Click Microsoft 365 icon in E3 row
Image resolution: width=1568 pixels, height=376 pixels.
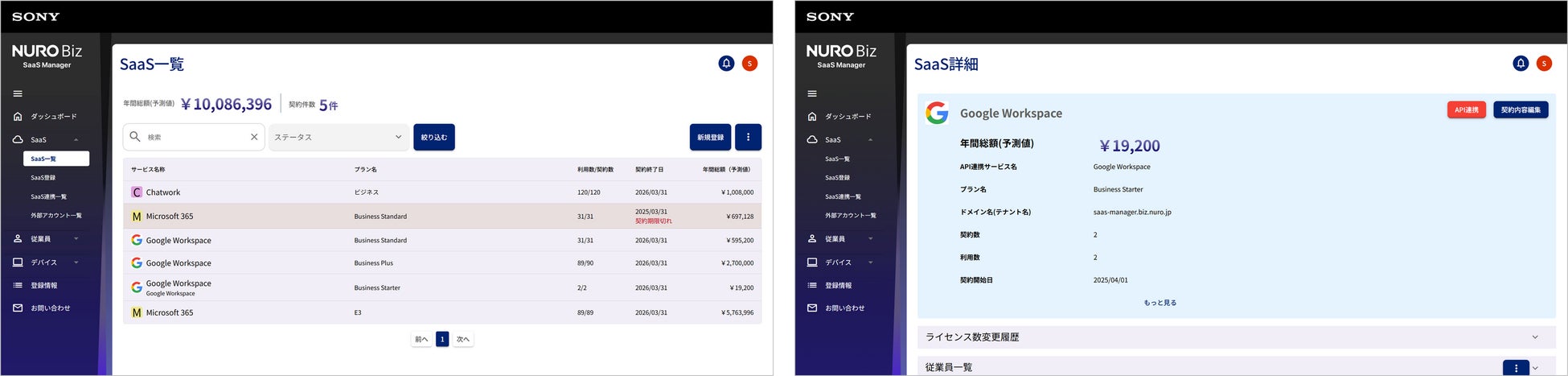[137, 312]
